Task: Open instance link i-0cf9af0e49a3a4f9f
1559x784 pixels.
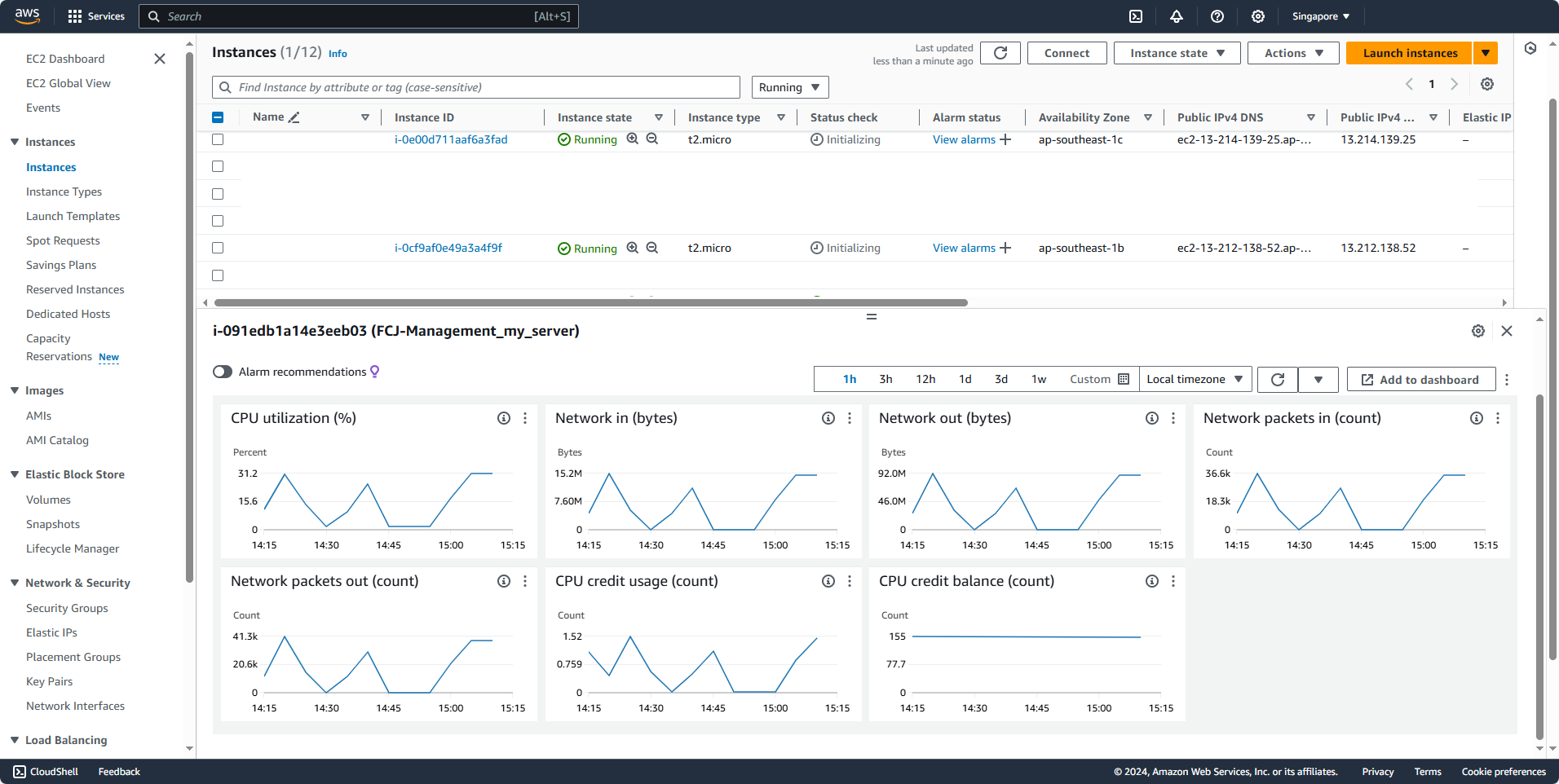Action: tap(447, 248)
